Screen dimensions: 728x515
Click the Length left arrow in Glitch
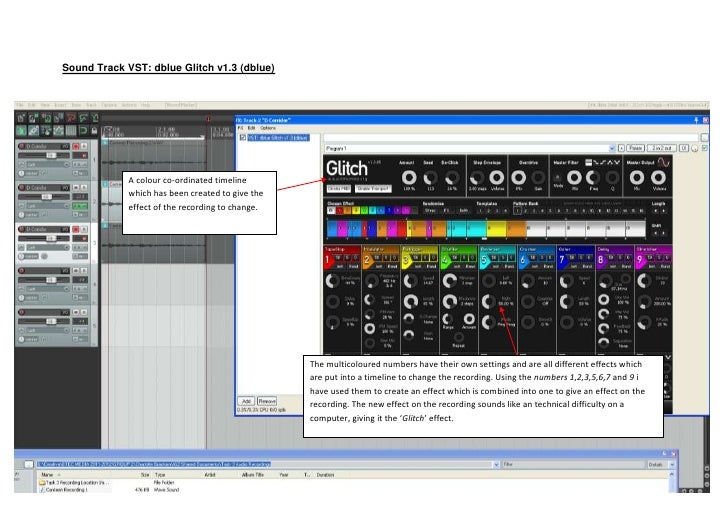pyautogui.click(x=655, y=211)
